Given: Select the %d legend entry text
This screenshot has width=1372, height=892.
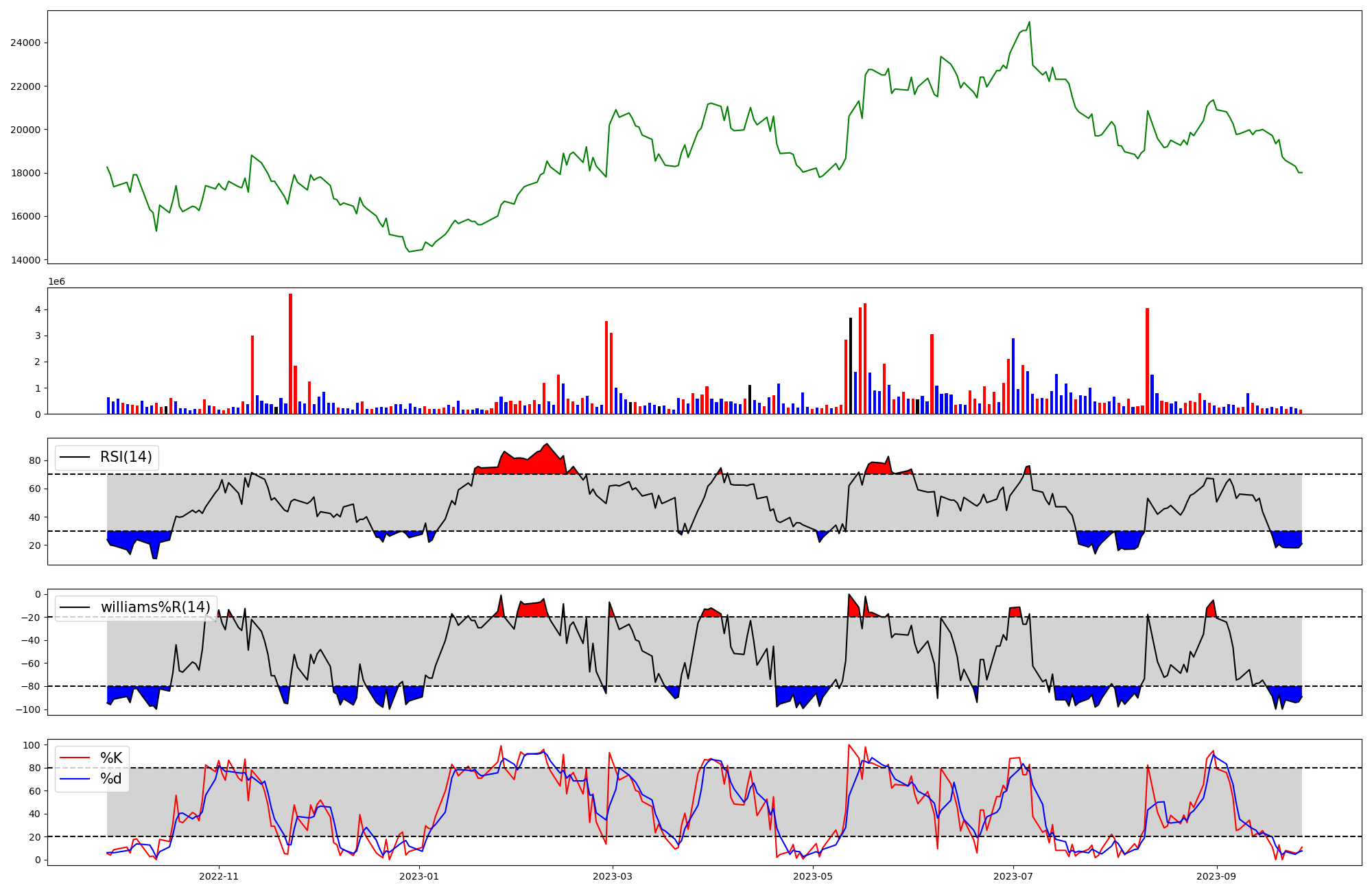Looking at the screenshot, I should click(x=111, y=779).
